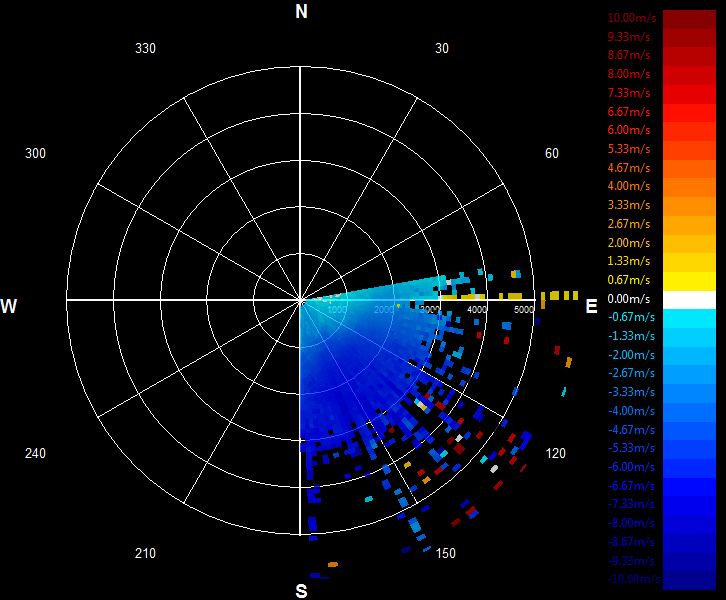Screen dimensions: 726x600
Task: Click the 3.33m/s legend label
Action: coord(629,205)
